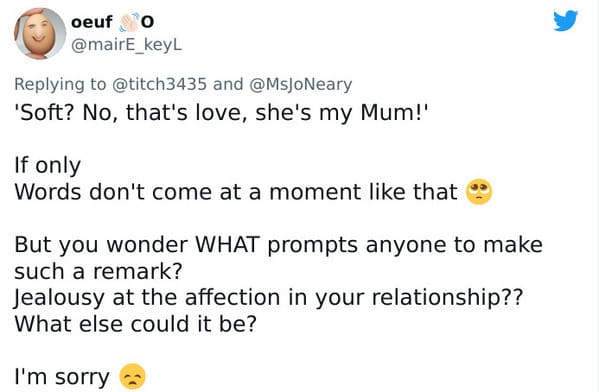
Task: Click the oeuf display name
Action: point(92,22)
